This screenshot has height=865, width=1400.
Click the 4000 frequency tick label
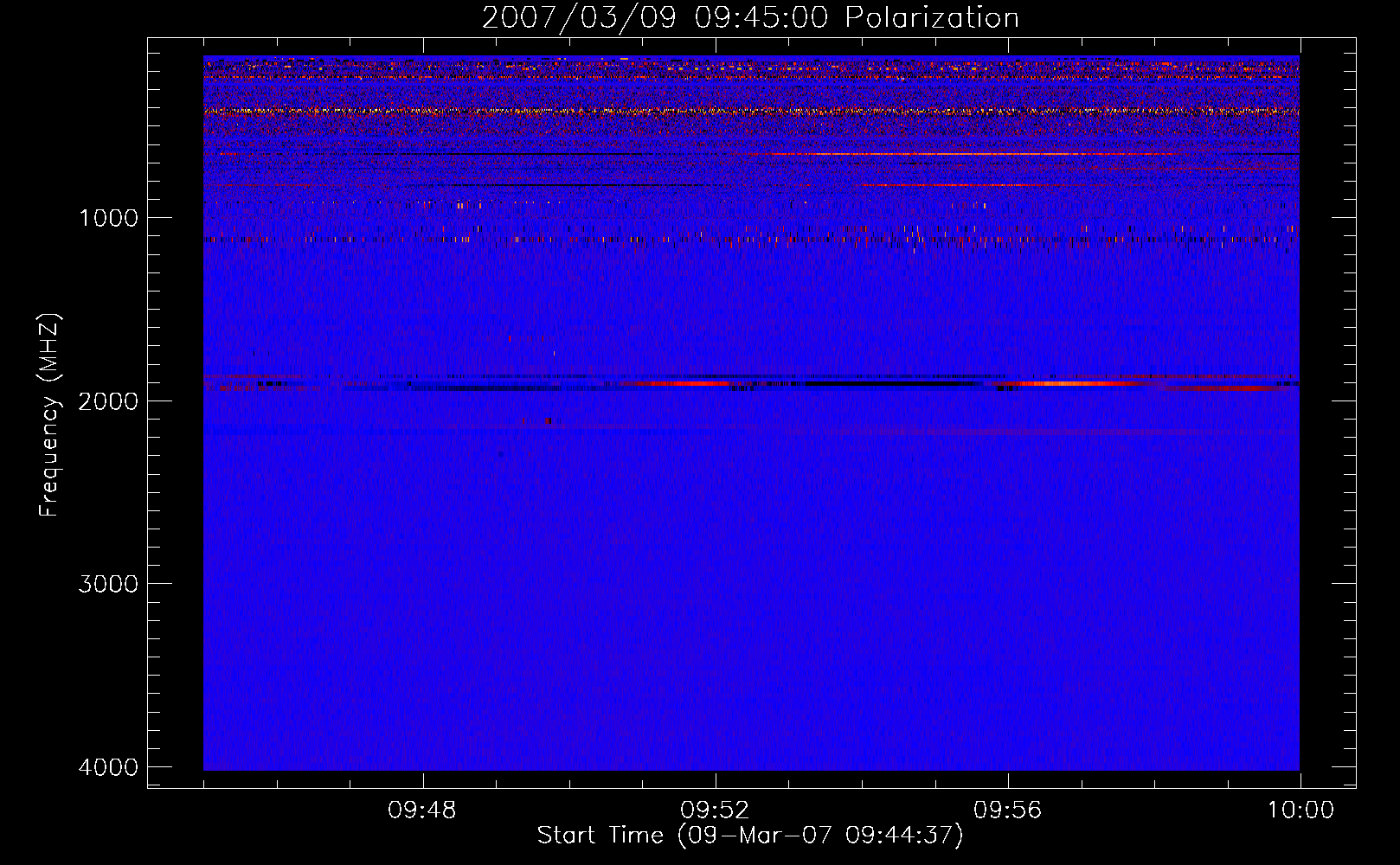(x=108, y=767)
